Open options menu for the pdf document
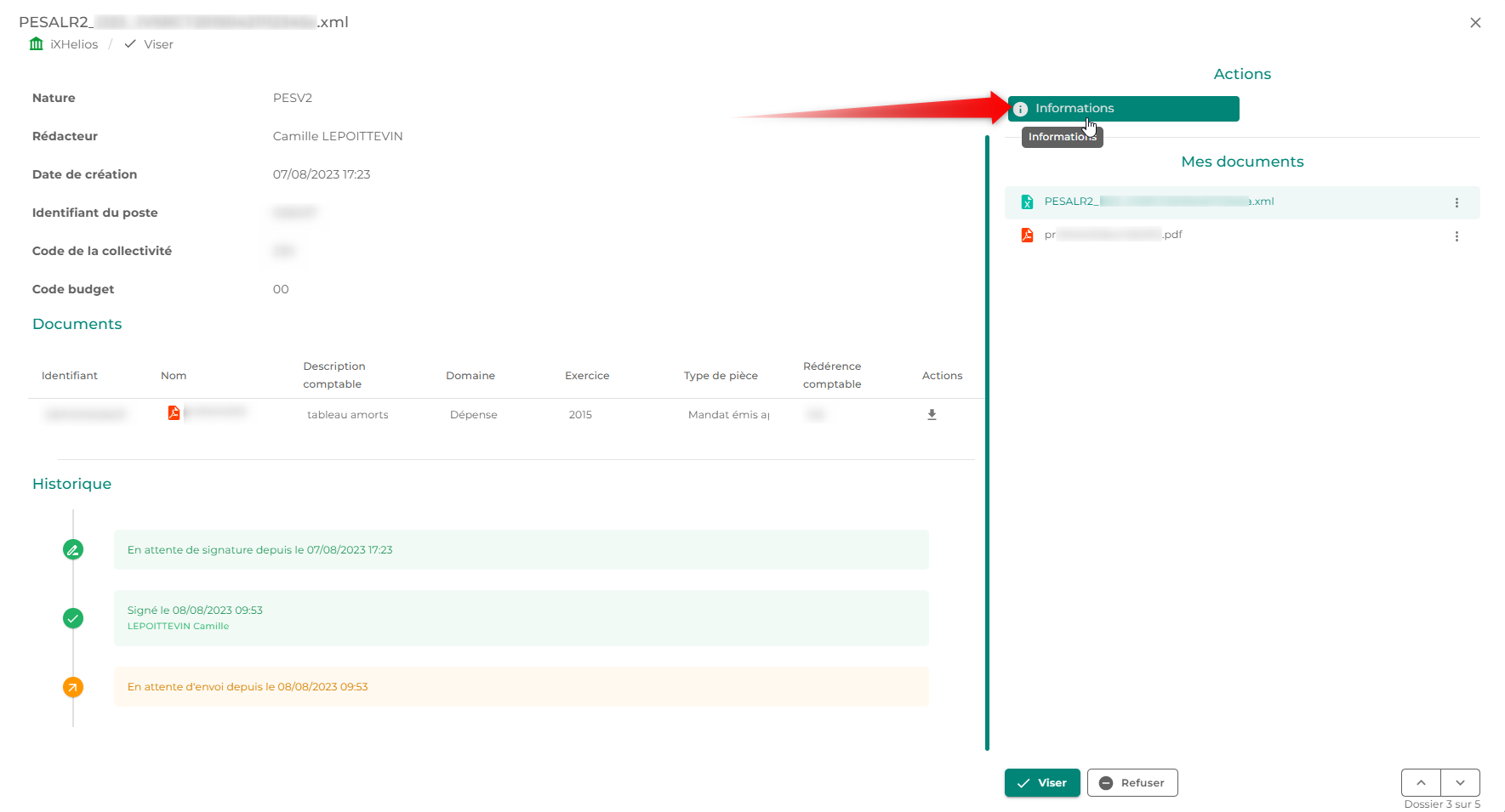This screenshot has width=1505, height=812. tap(1457, 236)
